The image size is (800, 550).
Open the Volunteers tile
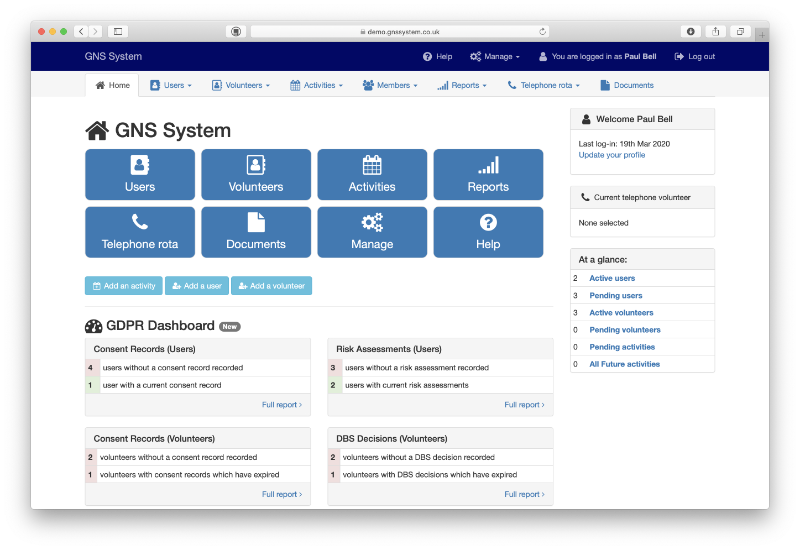click(x=256, y=175)
